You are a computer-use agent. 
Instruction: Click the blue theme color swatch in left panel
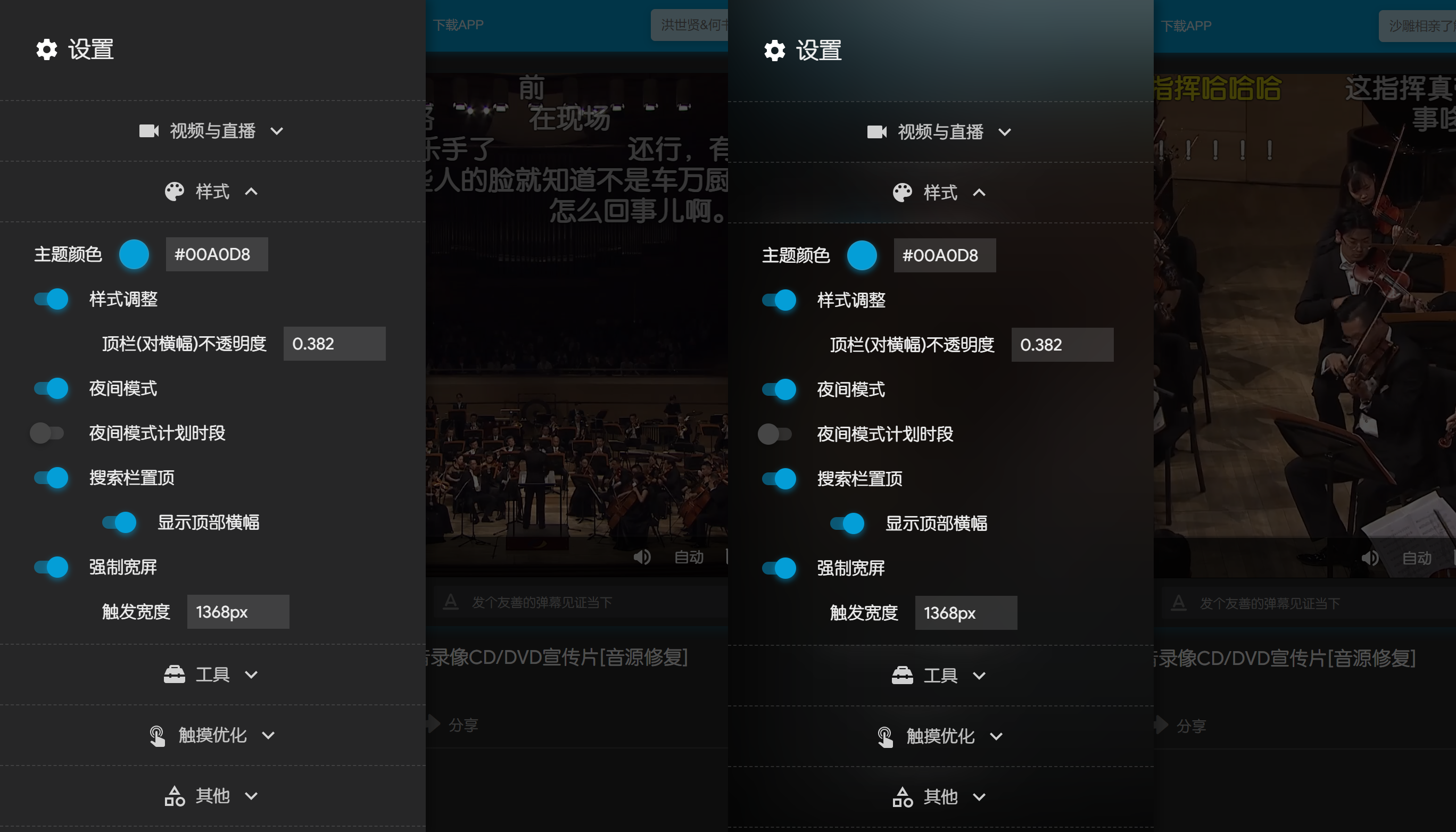pyautogui.click(x=134, y=254)
